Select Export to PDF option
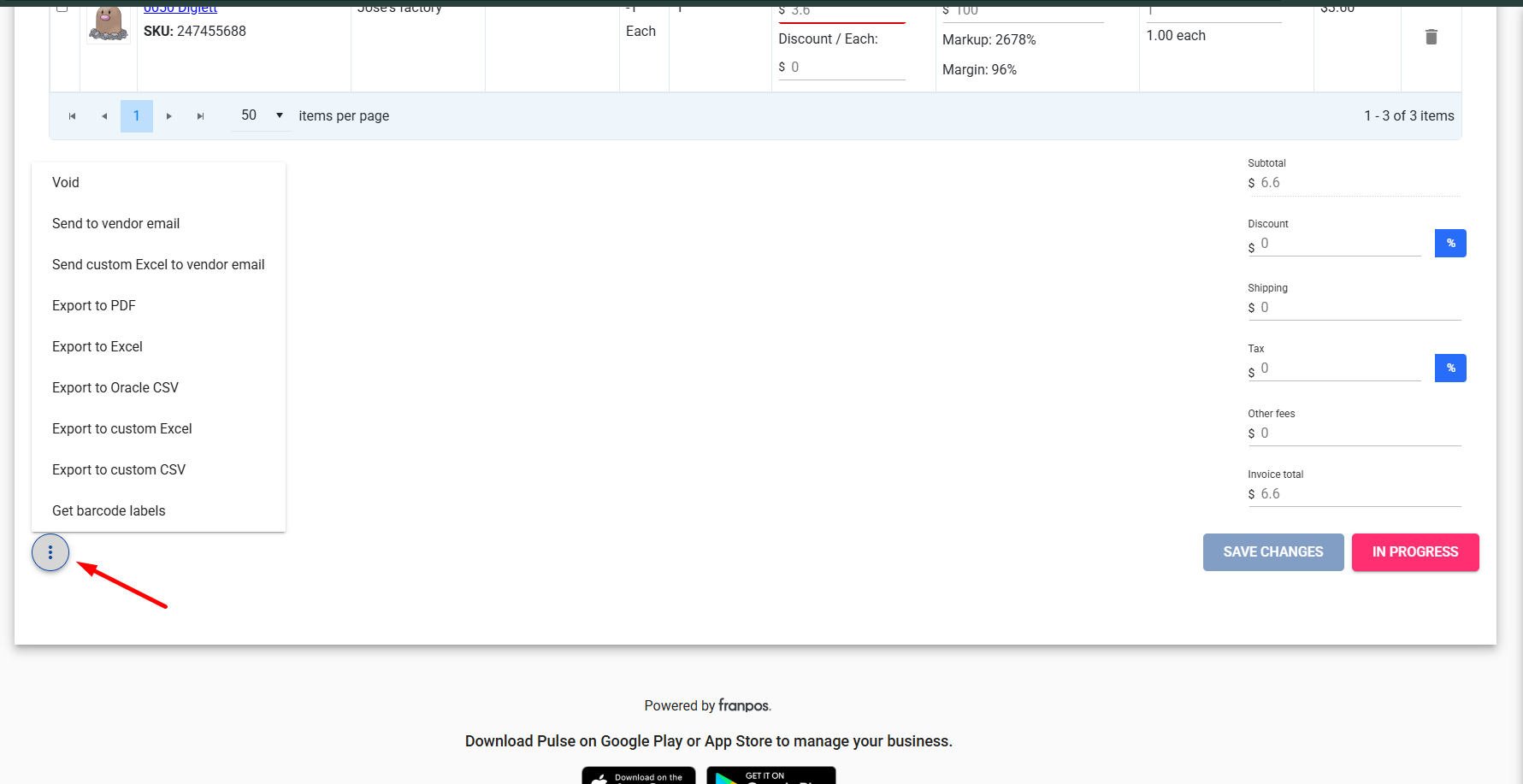 coord(94,306)
